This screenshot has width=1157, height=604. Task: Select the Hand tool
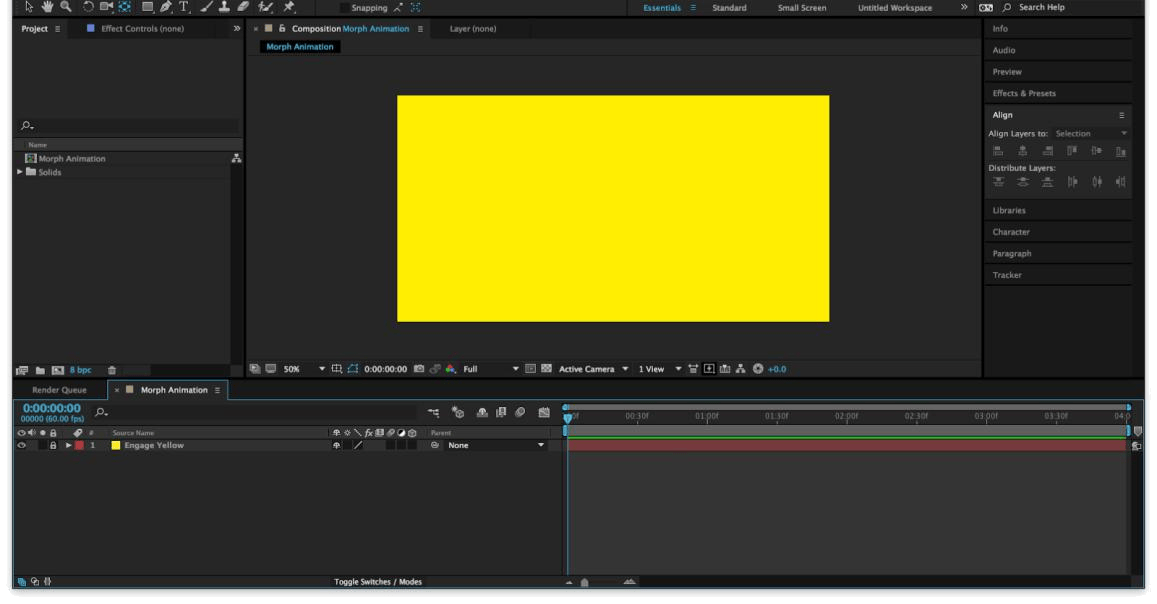47,7
